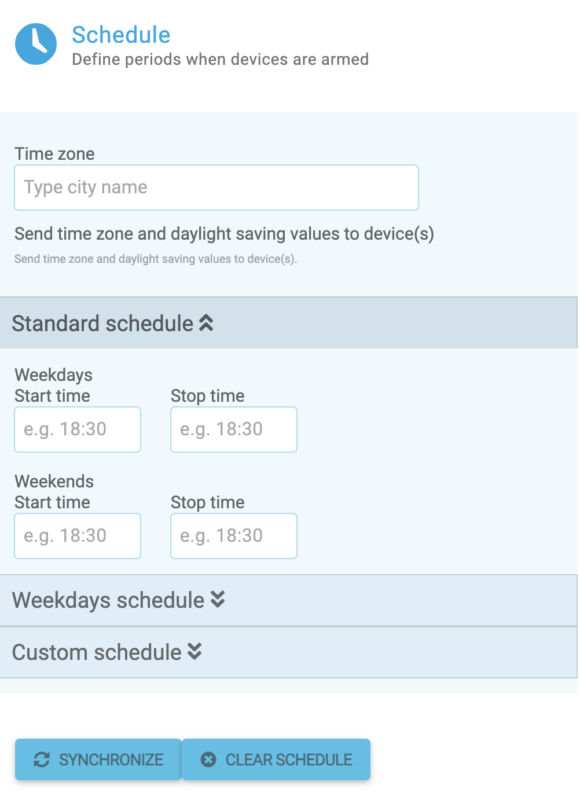Select the Schedule page title
Viewport: 580px width, 800px height.
[x=121, y=35]
